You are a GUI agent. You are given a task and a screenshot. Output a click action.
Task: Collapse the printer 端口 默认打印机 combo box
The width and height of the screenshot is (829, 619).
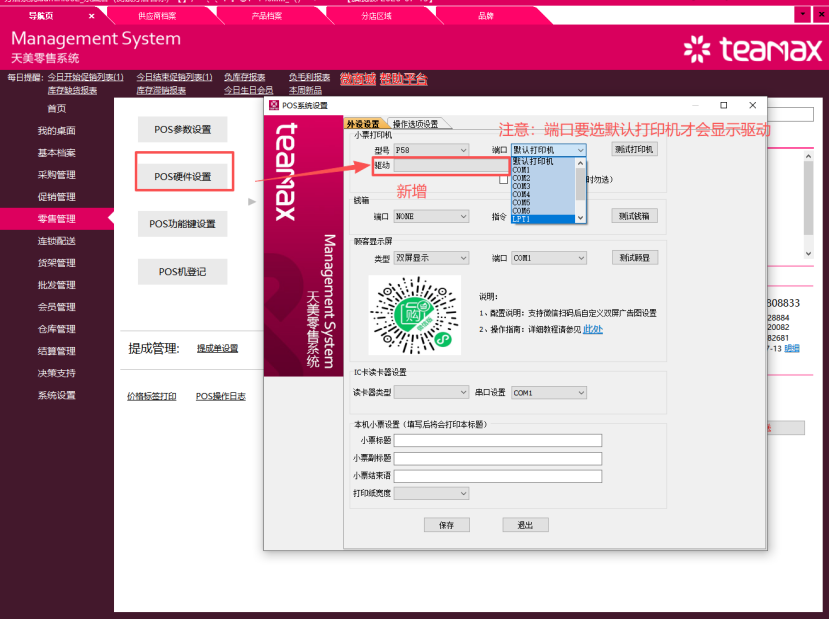click(x=549, y=150)
